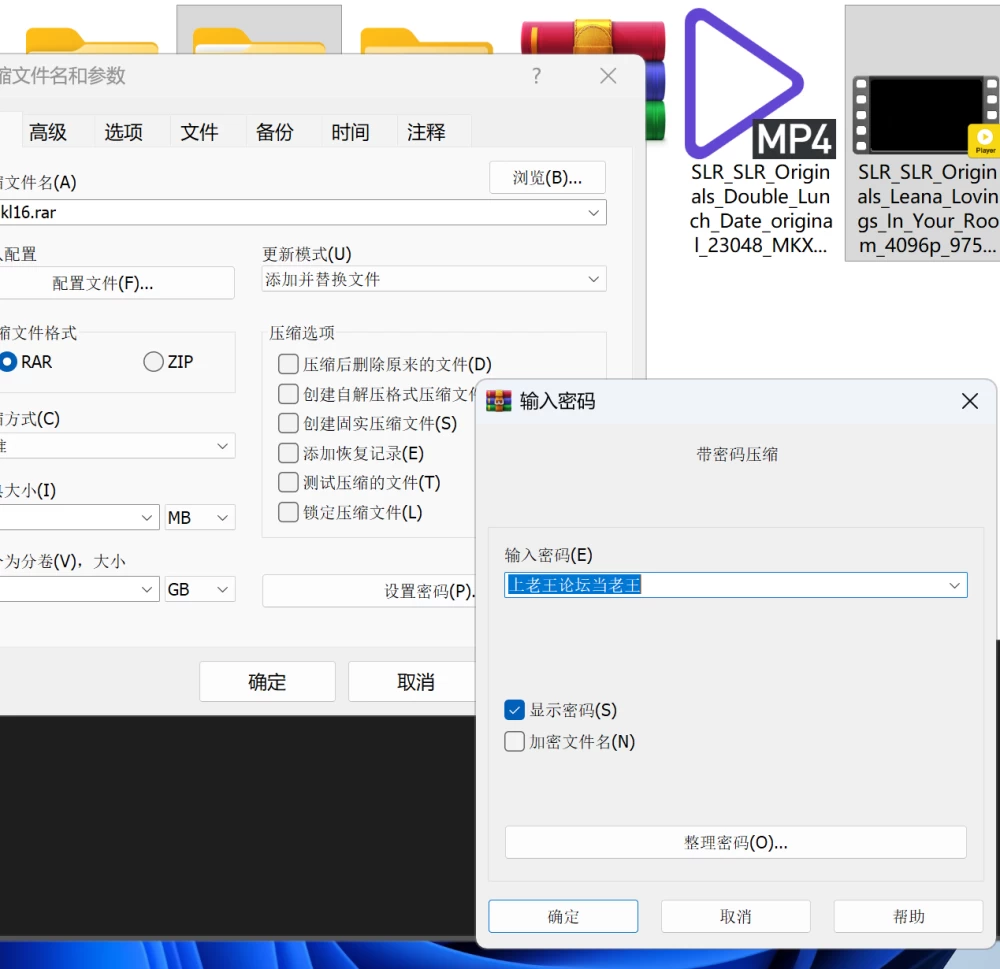Close the enter password dialog
The height and width of the screenshot is (969, 1000).
pos(969,401)
